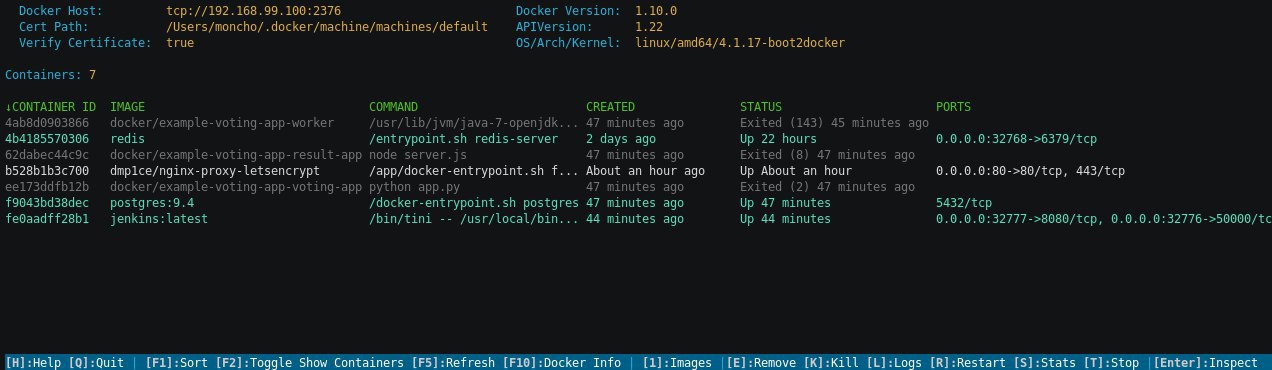Click the 2 days ago created value
This screenshot has height=370, width=1272.
[x=621, y=139]
